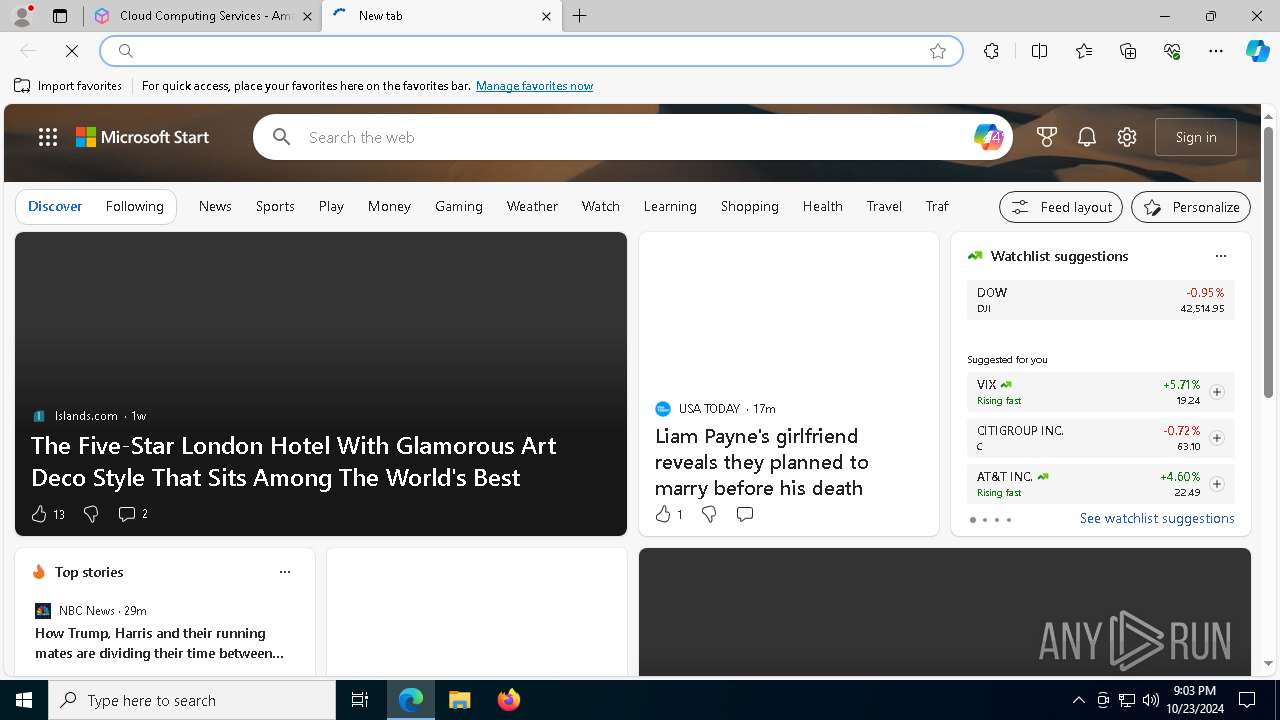Add this page to favorites star
Viewport: 1280px width, 720px height.
pyautogui.click(x=938, y=51)
